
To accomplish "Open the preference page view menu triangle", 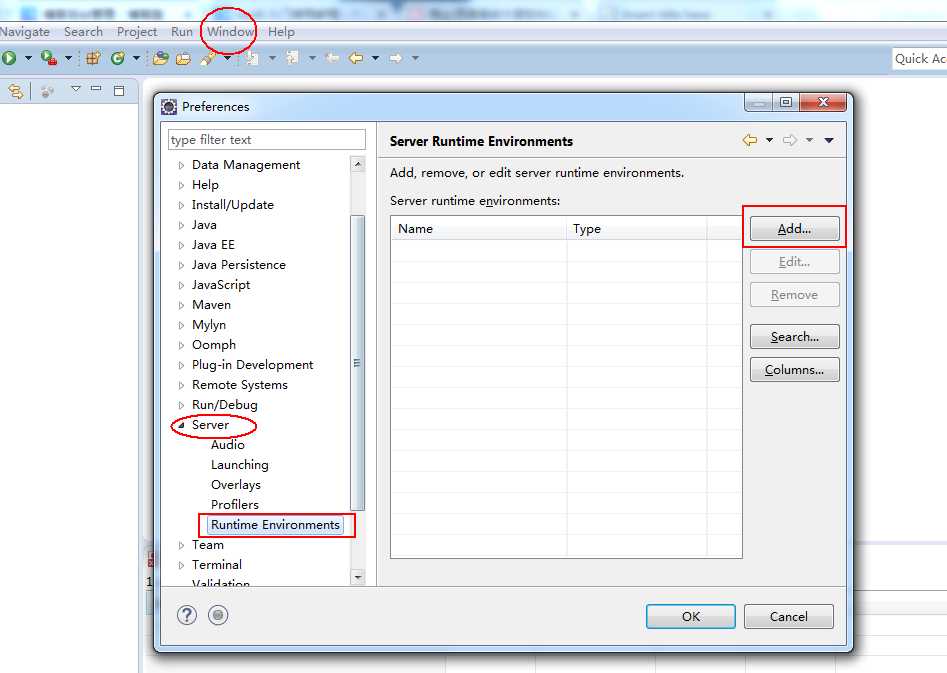I will point(829,140).
